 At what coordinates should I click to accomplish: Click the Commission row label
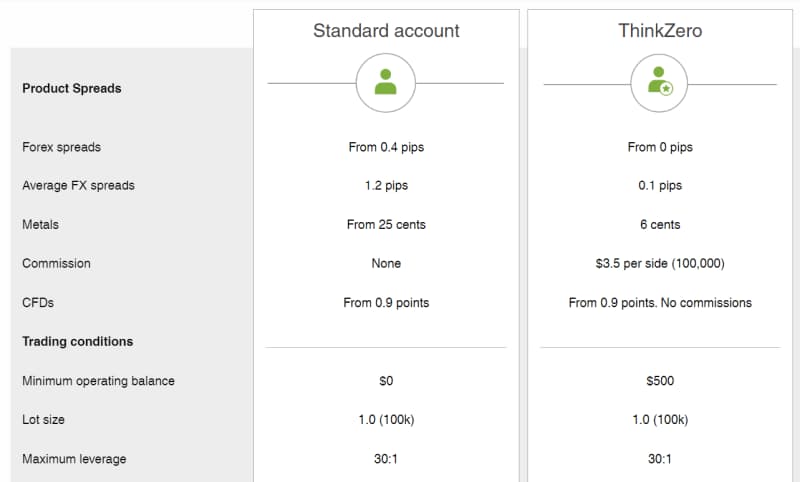(x=56, y=263)
